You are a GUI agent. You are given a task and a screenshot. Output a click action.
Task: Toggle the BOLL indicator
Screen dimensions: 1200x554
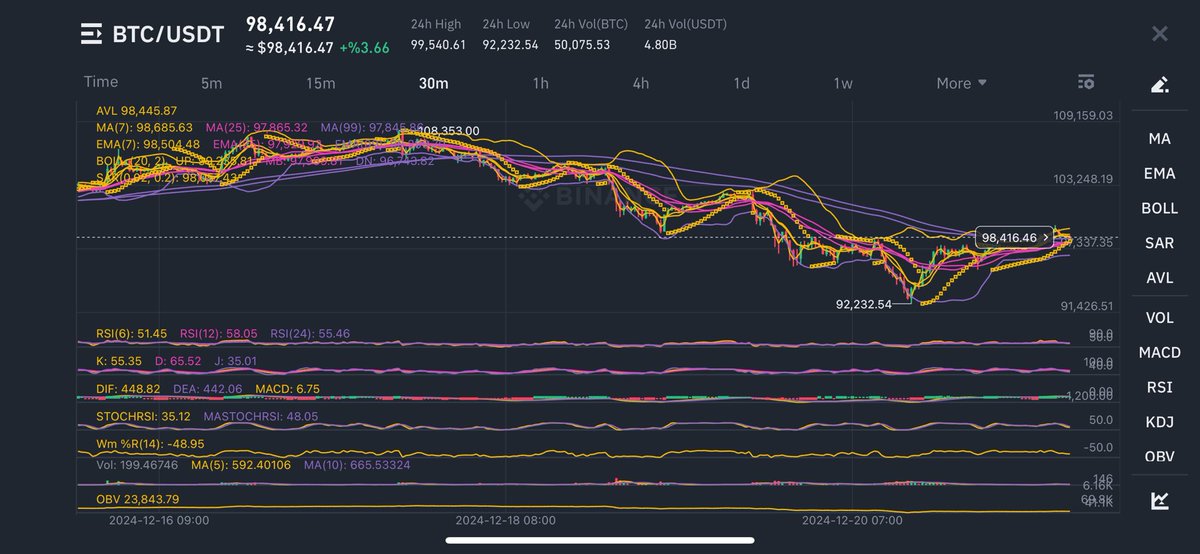1159,209
